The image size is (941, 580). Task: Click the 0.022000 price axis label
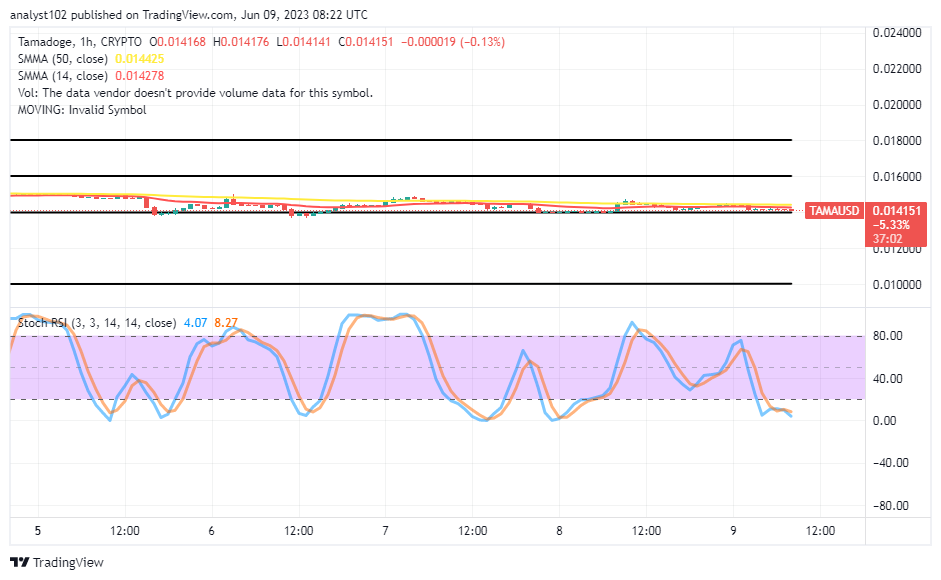tap(897, 68)
